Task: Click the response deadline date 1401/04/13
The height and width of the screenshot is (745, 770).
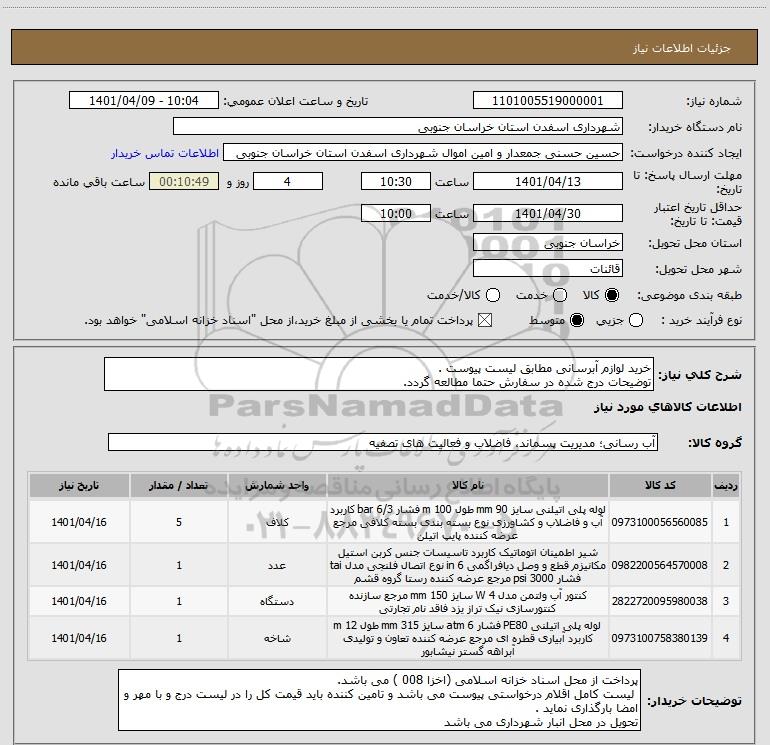Action: [548, 181]
